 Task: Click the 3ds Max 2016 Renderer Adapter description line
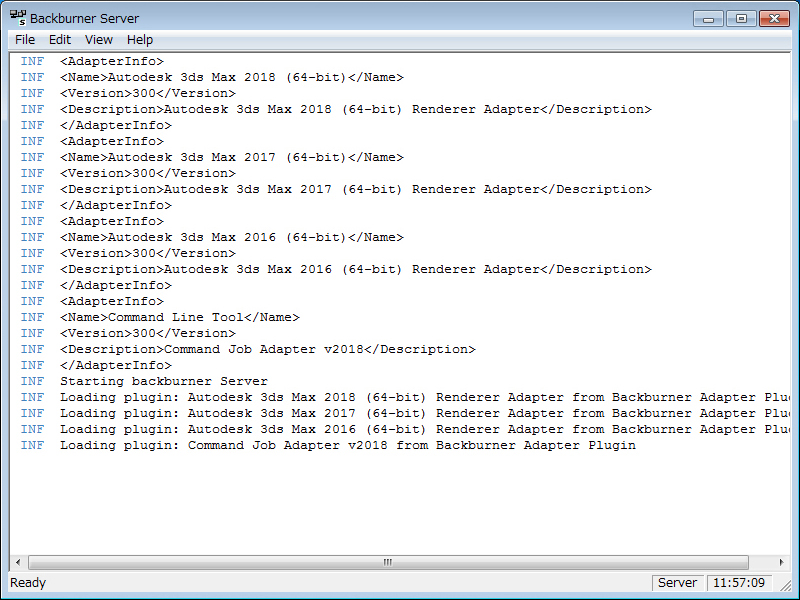click(x=356, y=269)
